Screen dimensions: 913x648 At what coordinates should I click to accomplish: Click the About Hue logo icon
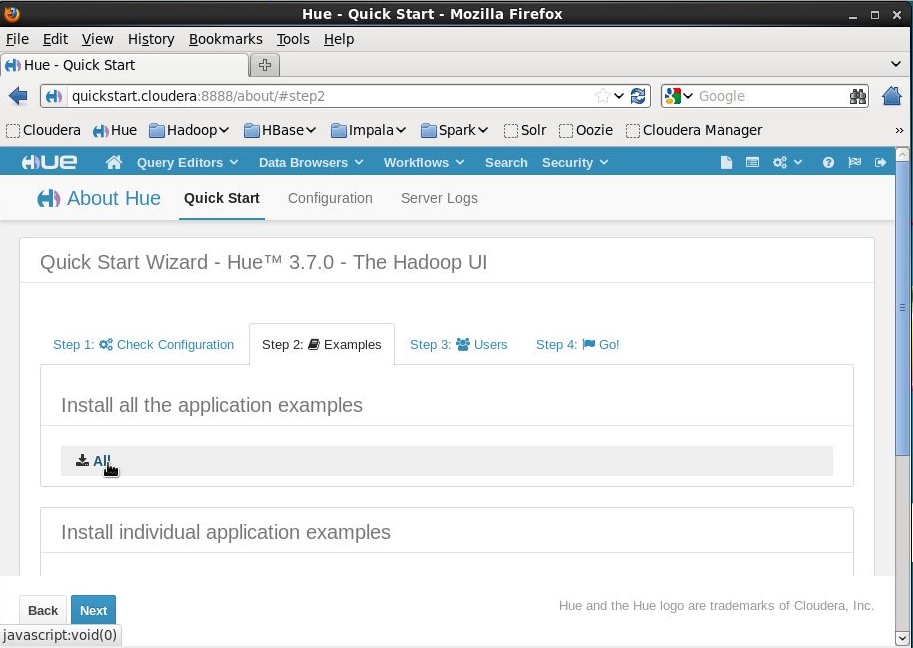click(49, 199)
